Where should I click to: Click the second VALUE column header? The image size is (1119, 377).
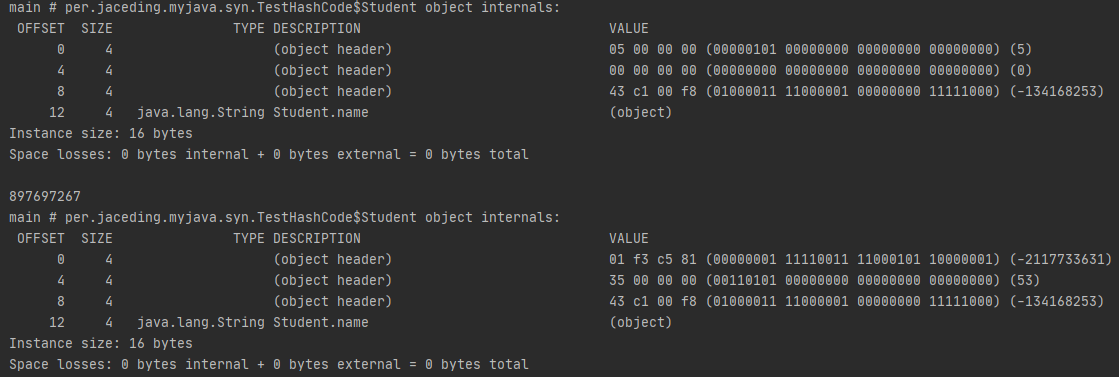(x=629, y=238)
